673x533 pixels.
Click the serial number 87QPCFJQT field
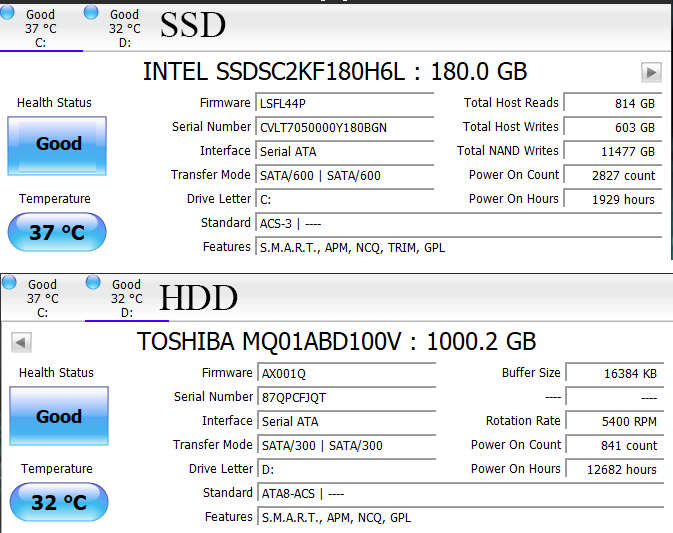point(347,397)
